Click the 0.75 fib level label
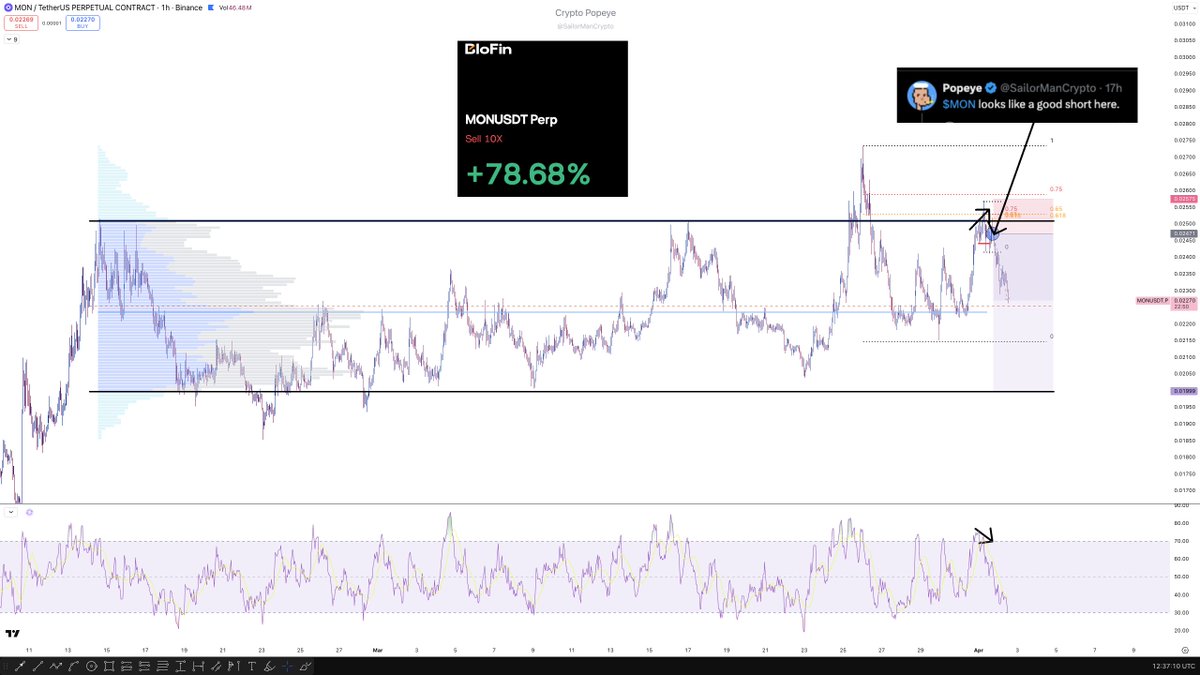The image size is (1200, 675). tap(1055, 189)
